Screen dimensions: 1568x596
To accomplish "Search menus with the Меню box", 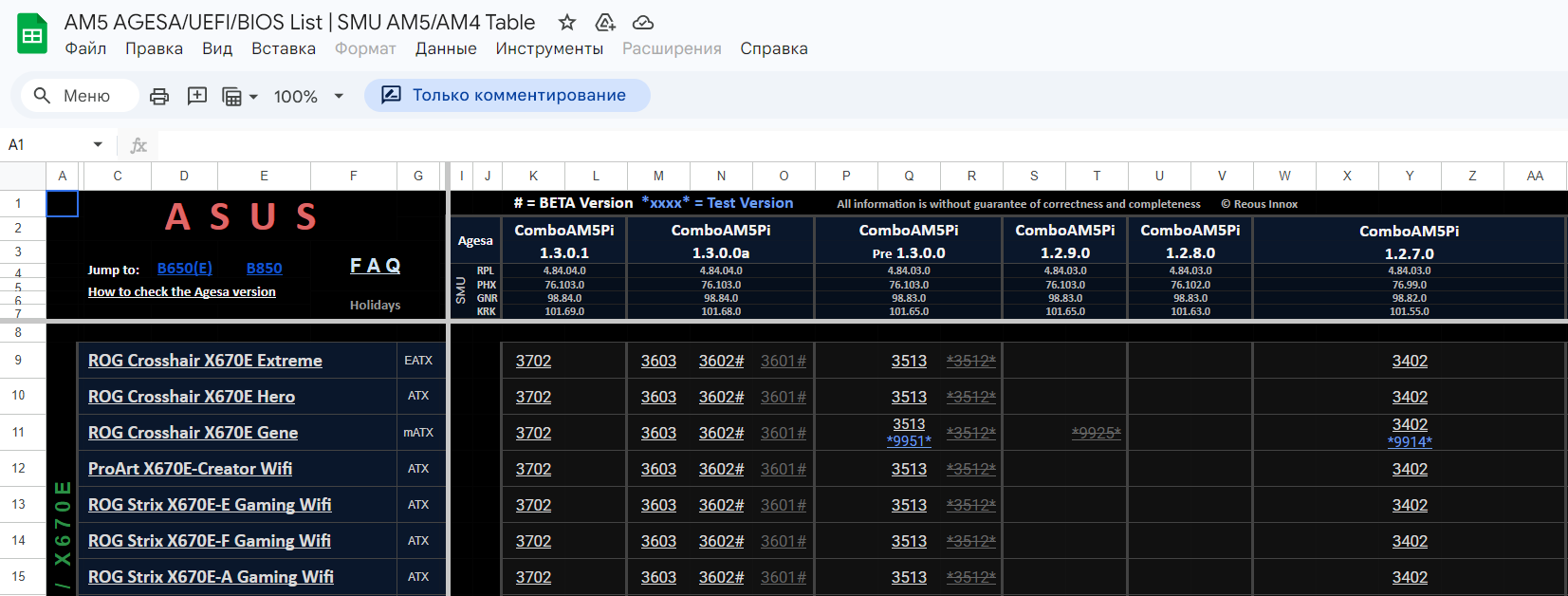I will coord(80,96).
